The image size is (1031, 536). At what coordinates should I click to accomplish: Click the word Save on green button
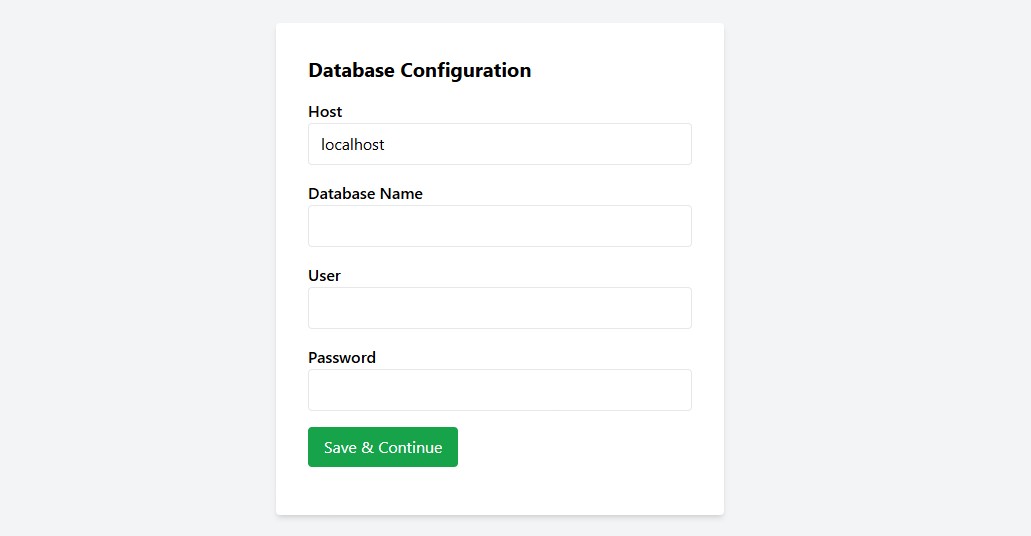click(340, 448)
